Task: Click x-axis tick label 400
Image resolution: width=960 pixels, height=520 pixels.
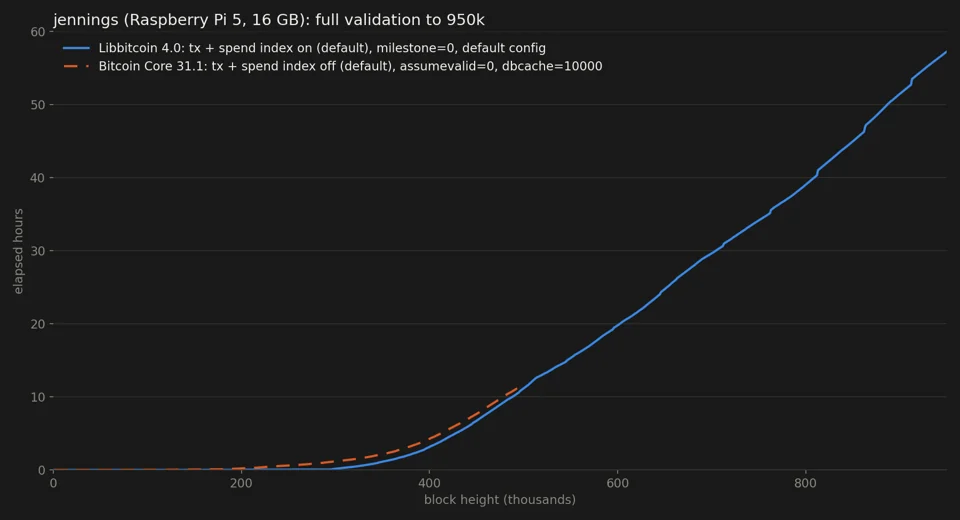Action: click(x=429, y=483)
